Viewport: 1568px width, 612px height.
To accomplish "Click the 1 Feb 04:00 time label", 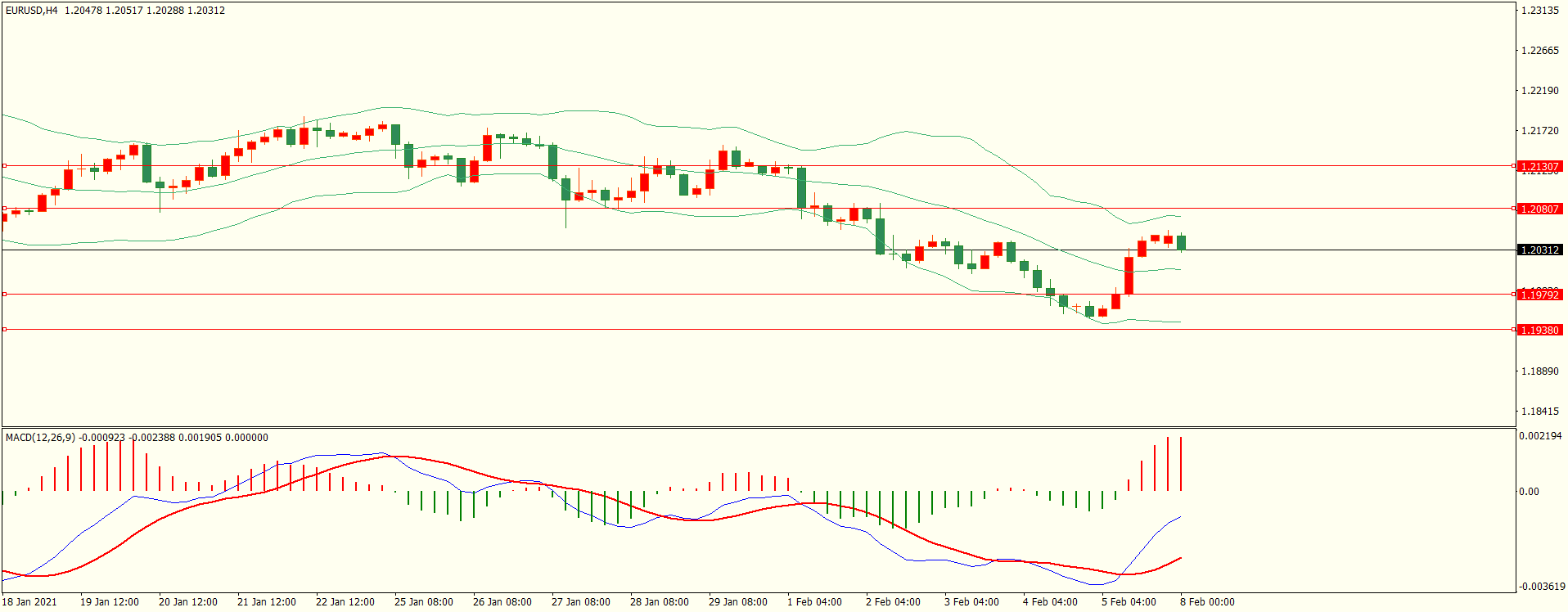I will click(x=814, y=602).
